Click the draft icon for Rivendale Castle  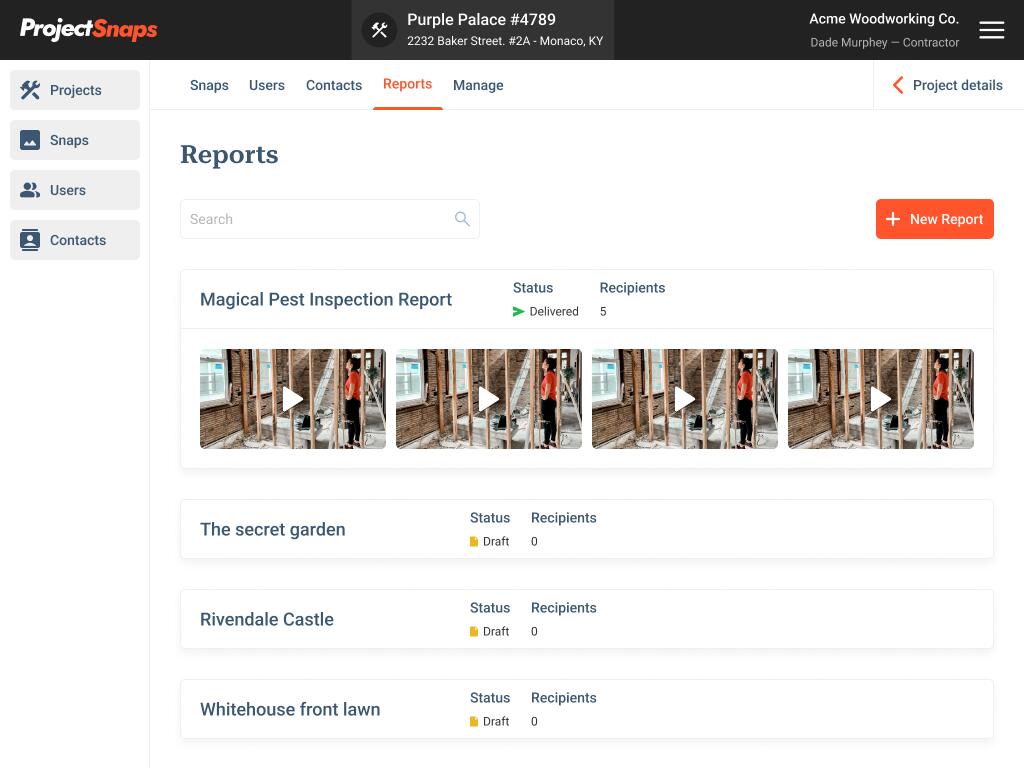[474, 632]
